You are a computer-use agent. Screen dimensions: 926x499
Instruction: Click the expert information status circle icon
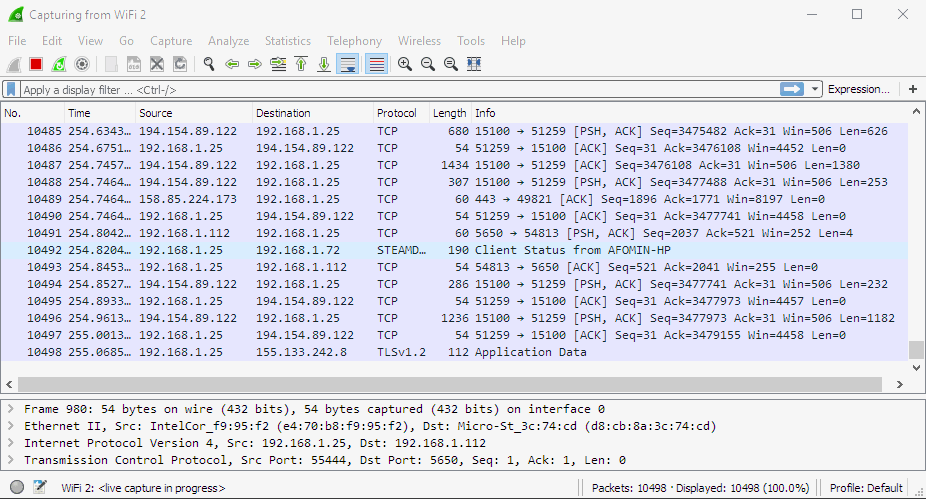17,487
